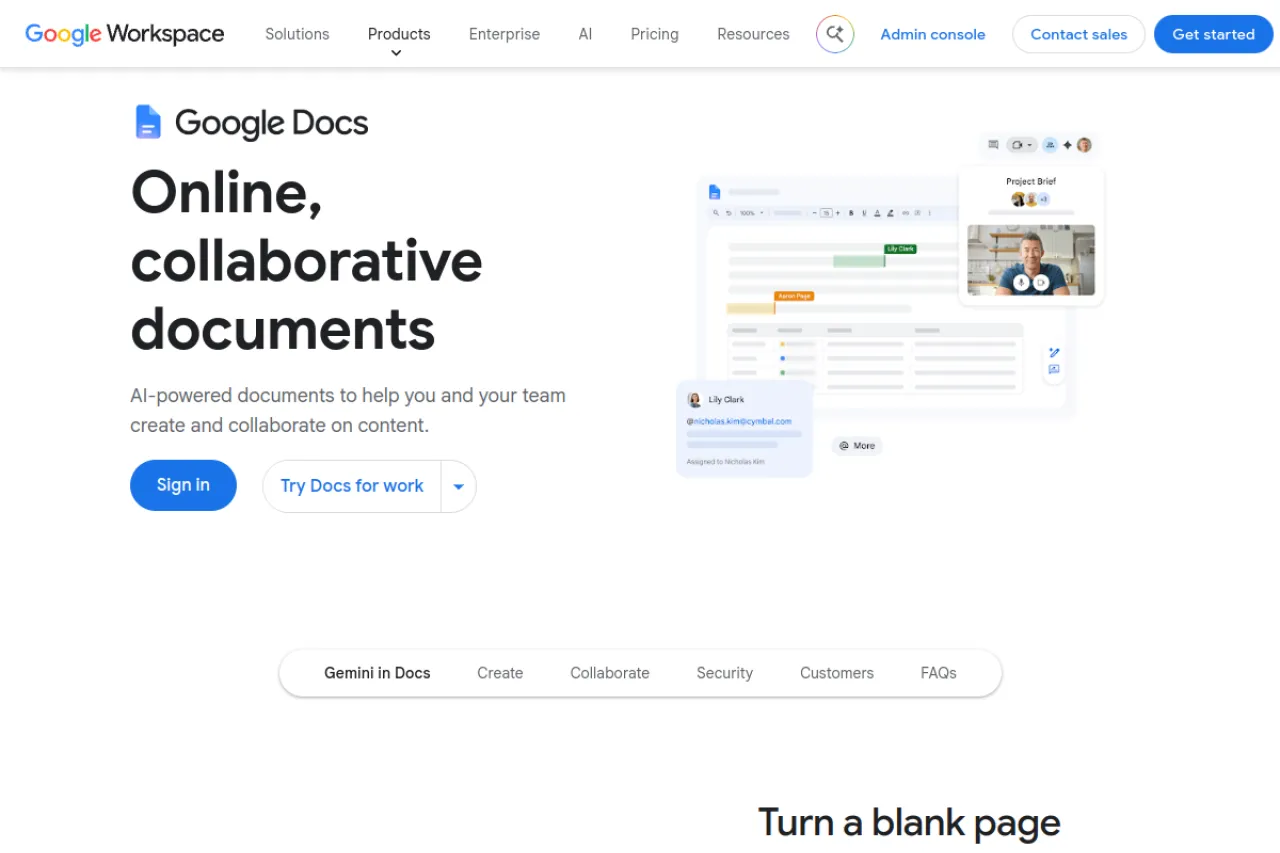The height and width of the screenshot is (853, 1280).
Task: View the Customers tab
Action: coord(837,673)
